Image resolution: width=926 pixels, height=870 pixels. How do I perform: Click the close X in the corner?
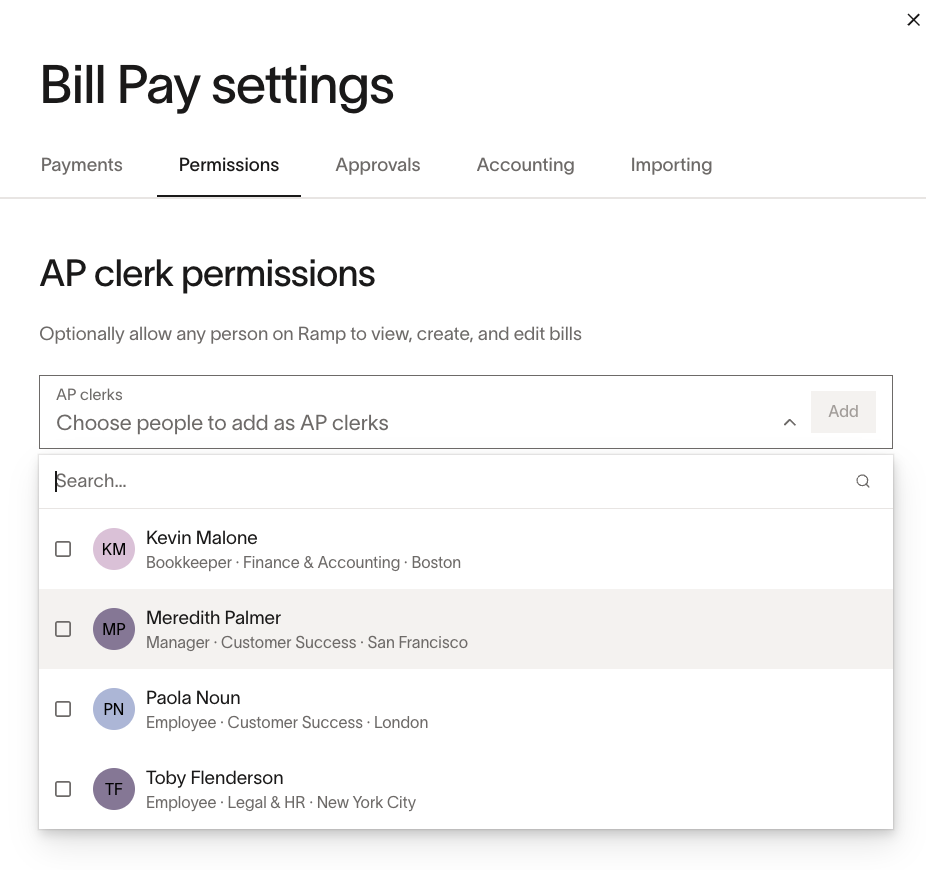913,19
